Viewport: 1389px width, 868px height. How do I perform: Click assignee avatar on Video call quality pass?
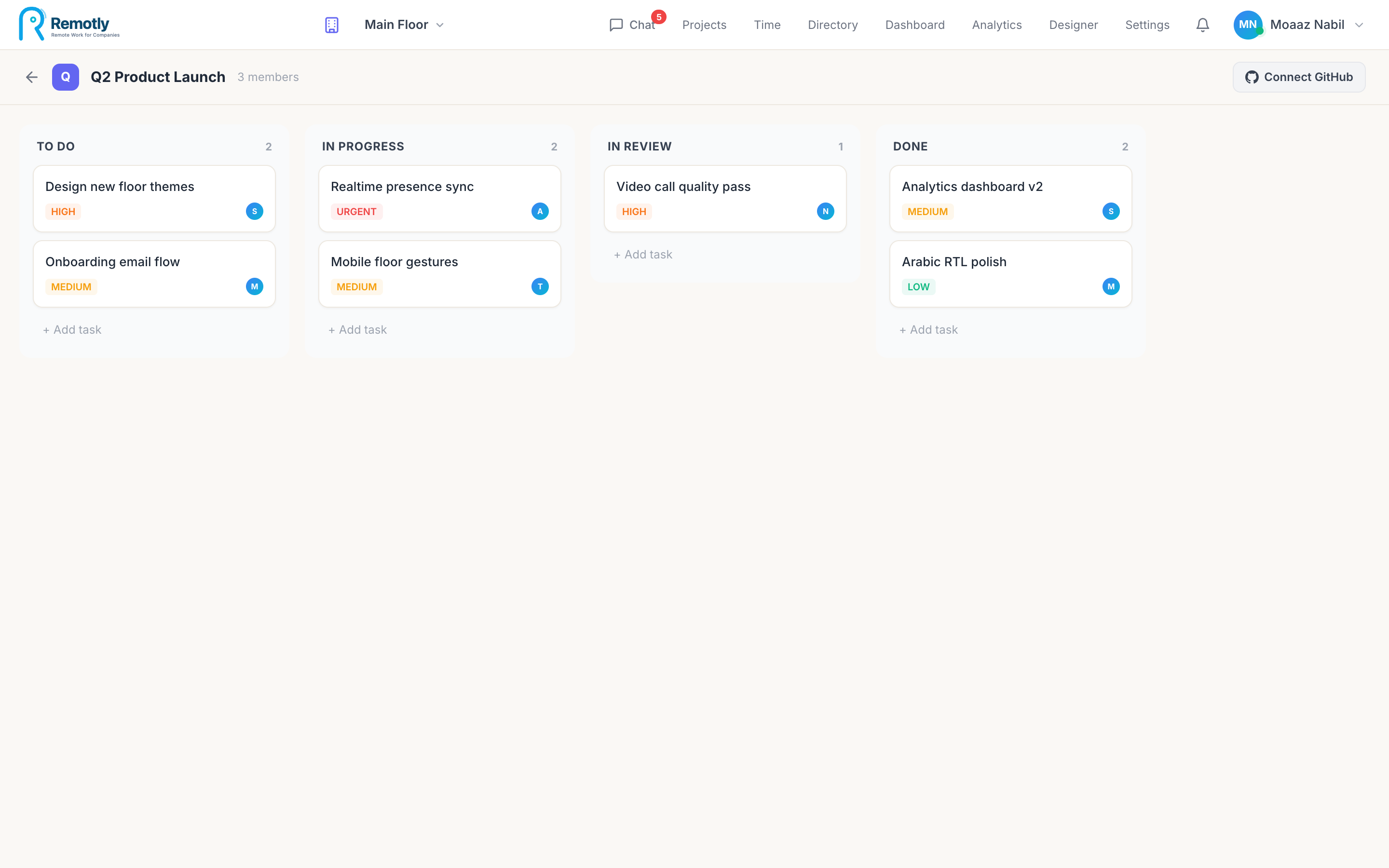pos(825,211)
